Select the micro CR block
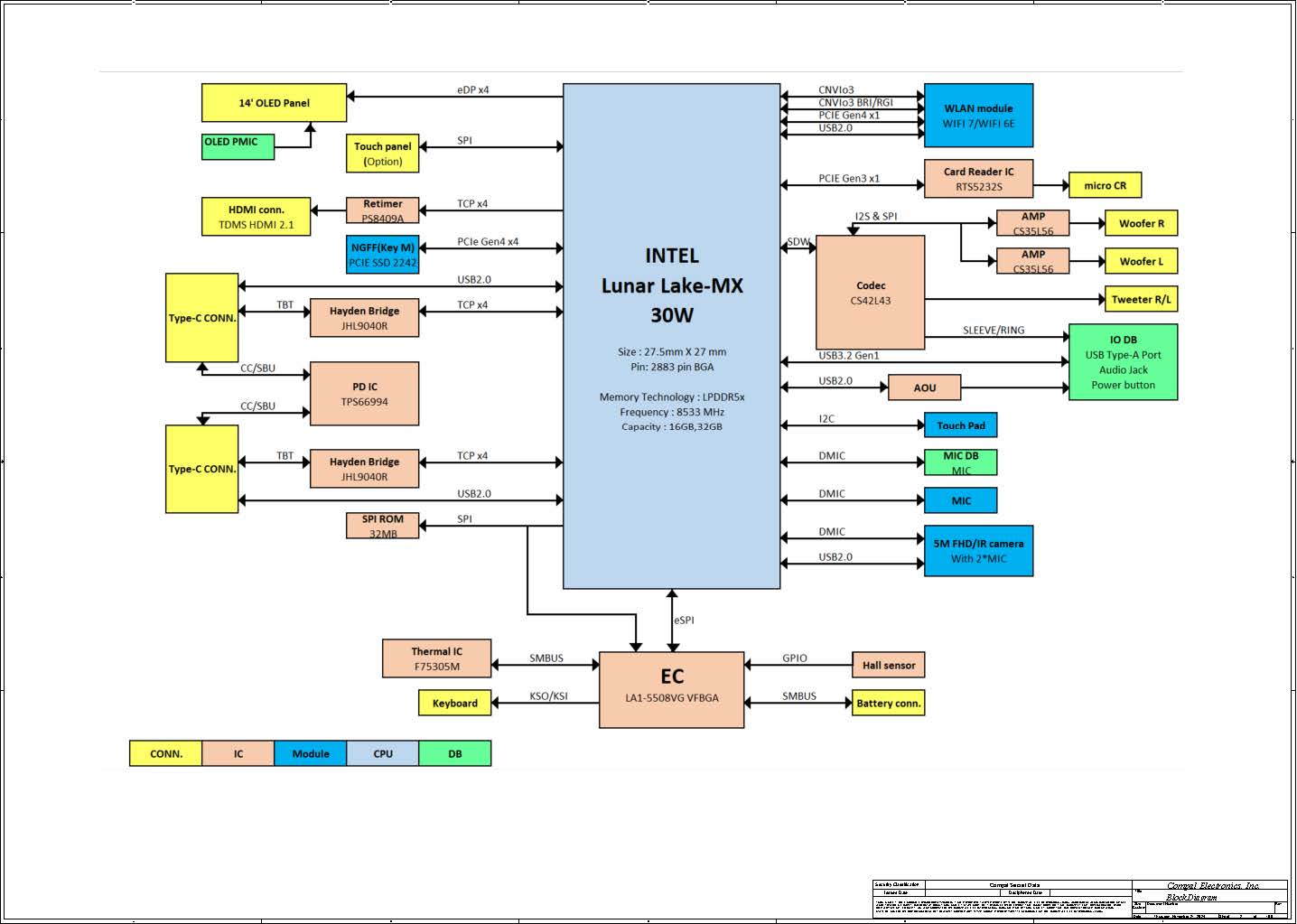The width and height of the screenshot is (1297, 924). pyautogui.click(x=1105, y=185)
